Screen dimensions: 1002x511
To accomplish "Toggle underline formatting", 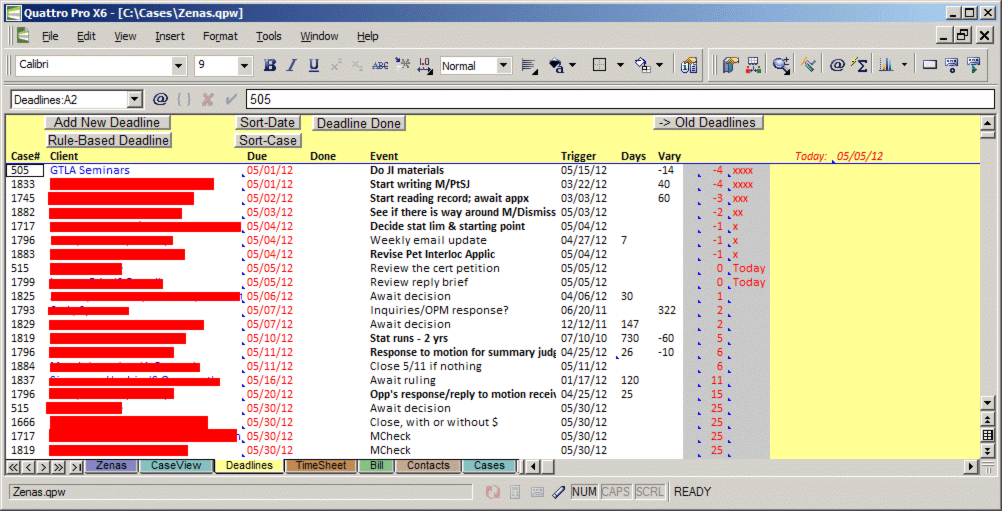I will 314,66.
